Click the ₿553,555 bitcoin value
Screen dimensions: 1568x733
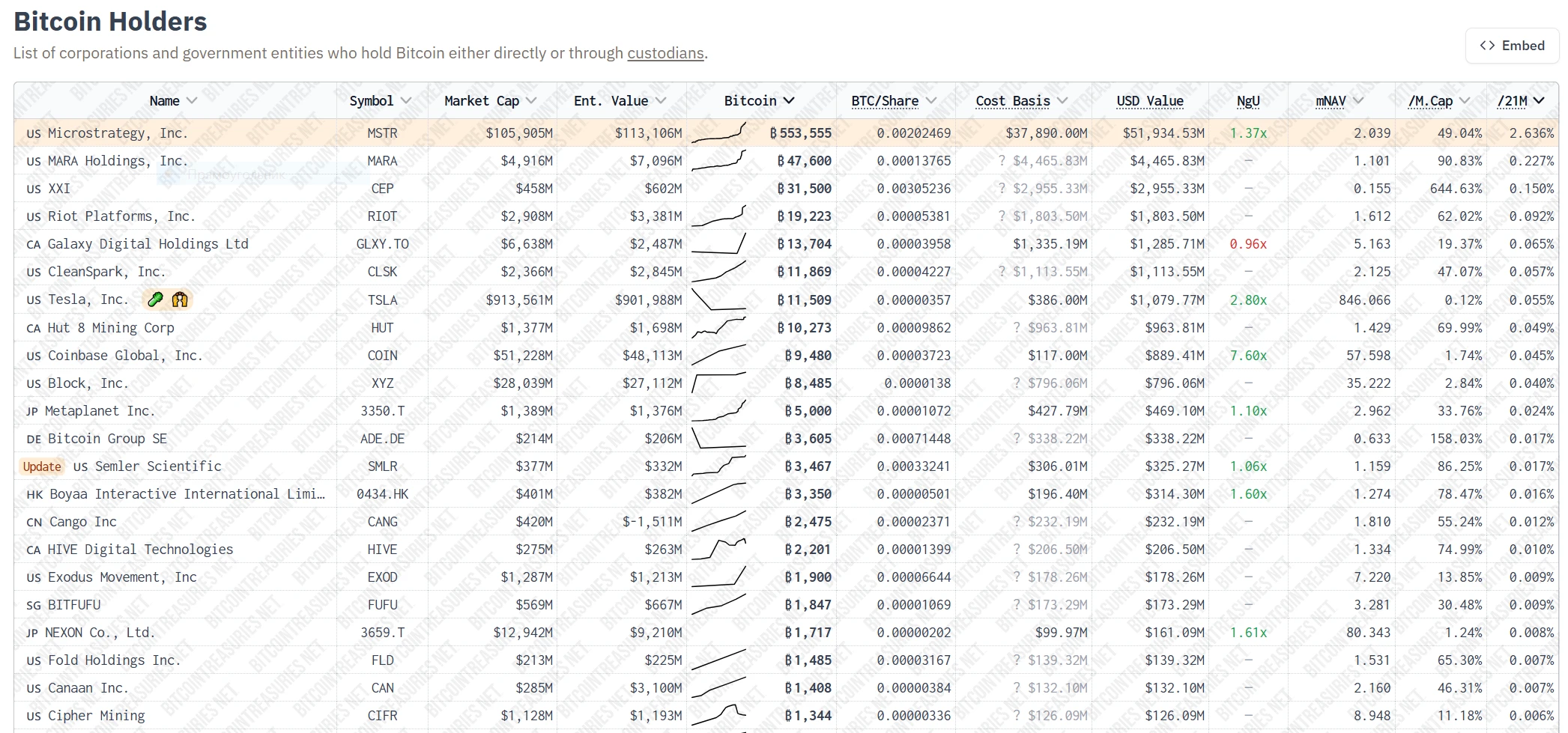[801, 133]
